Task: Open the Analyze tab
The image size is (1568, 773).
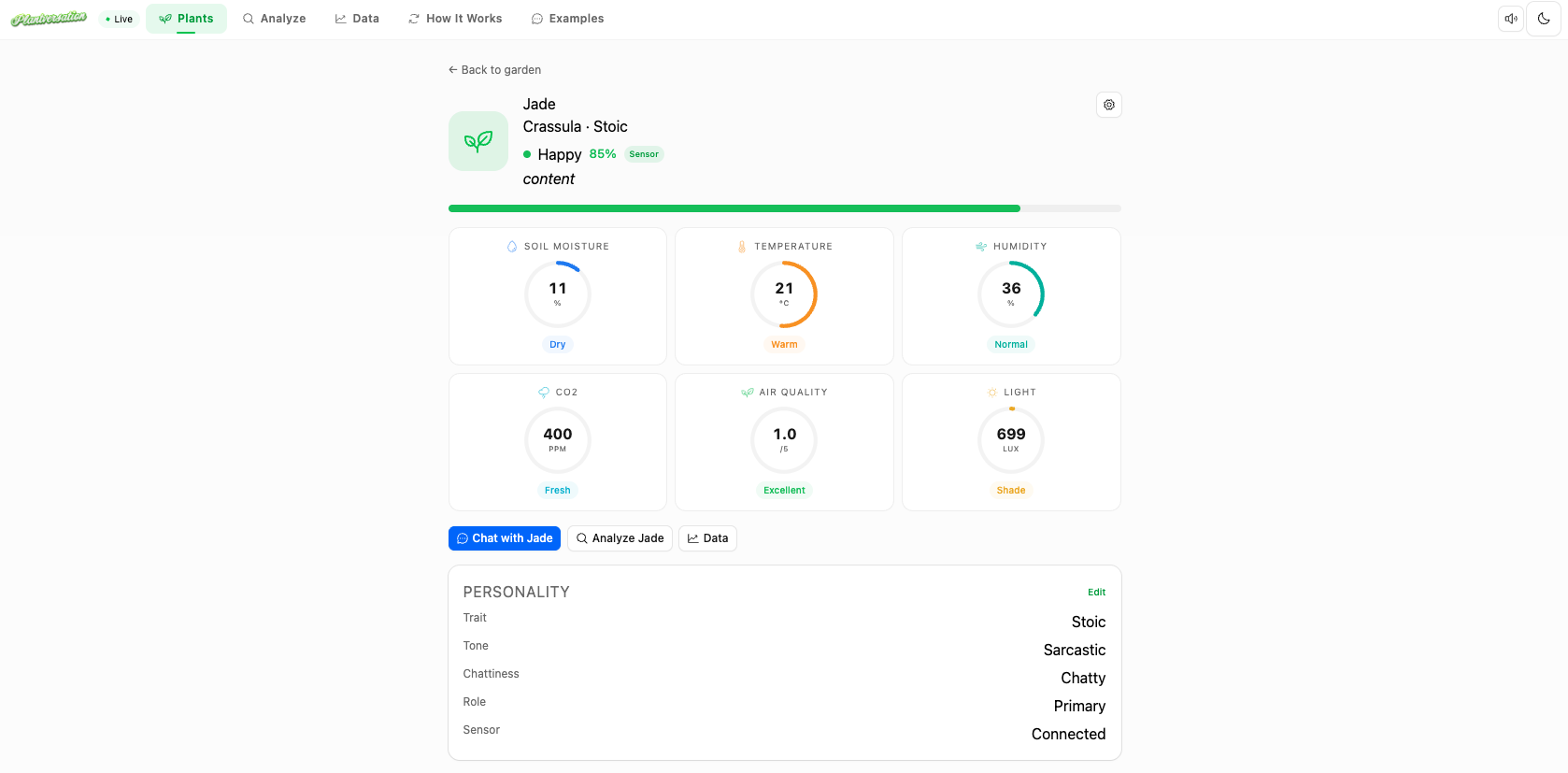Action: point(274,19)
